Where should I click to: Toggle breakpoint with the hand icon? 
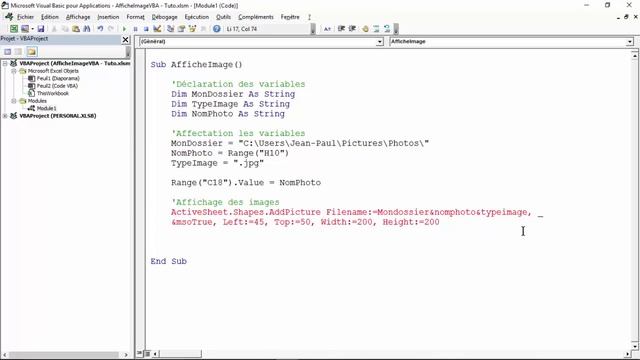click(365, 29)
